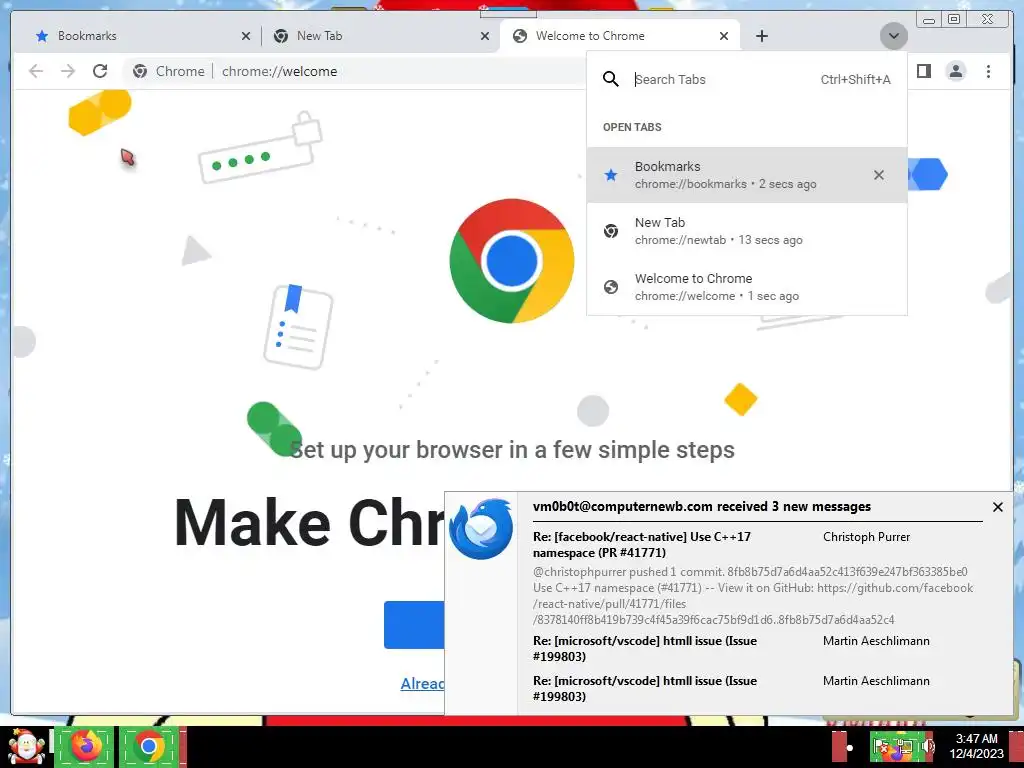1024x768 pixels.
Task: Open the facebook/react-native C++17 message
Action: tap(642, 545)
